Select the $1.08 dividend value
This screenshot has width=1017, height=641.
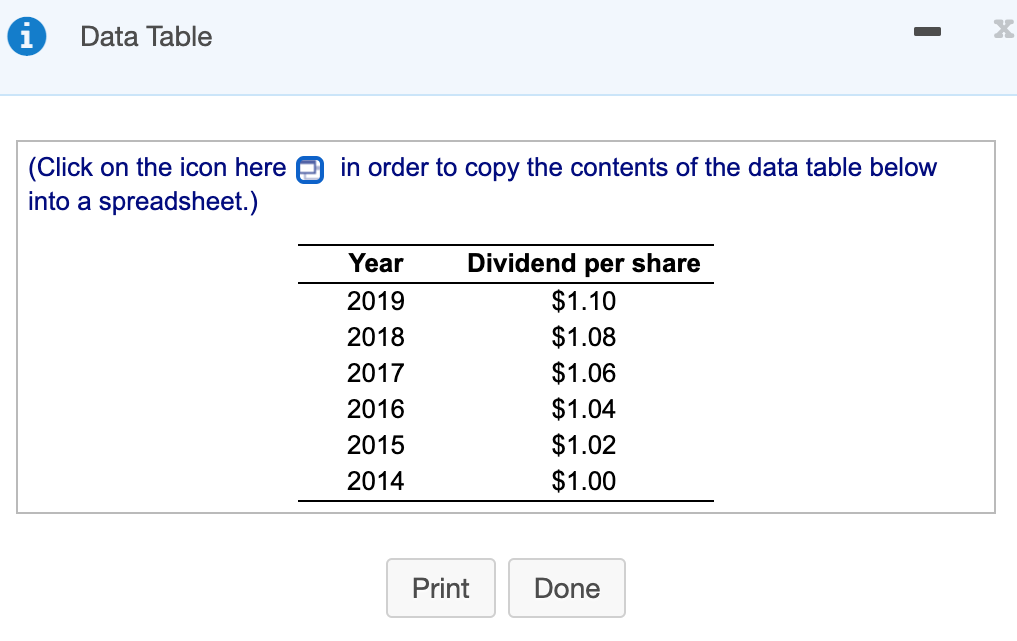584,337
